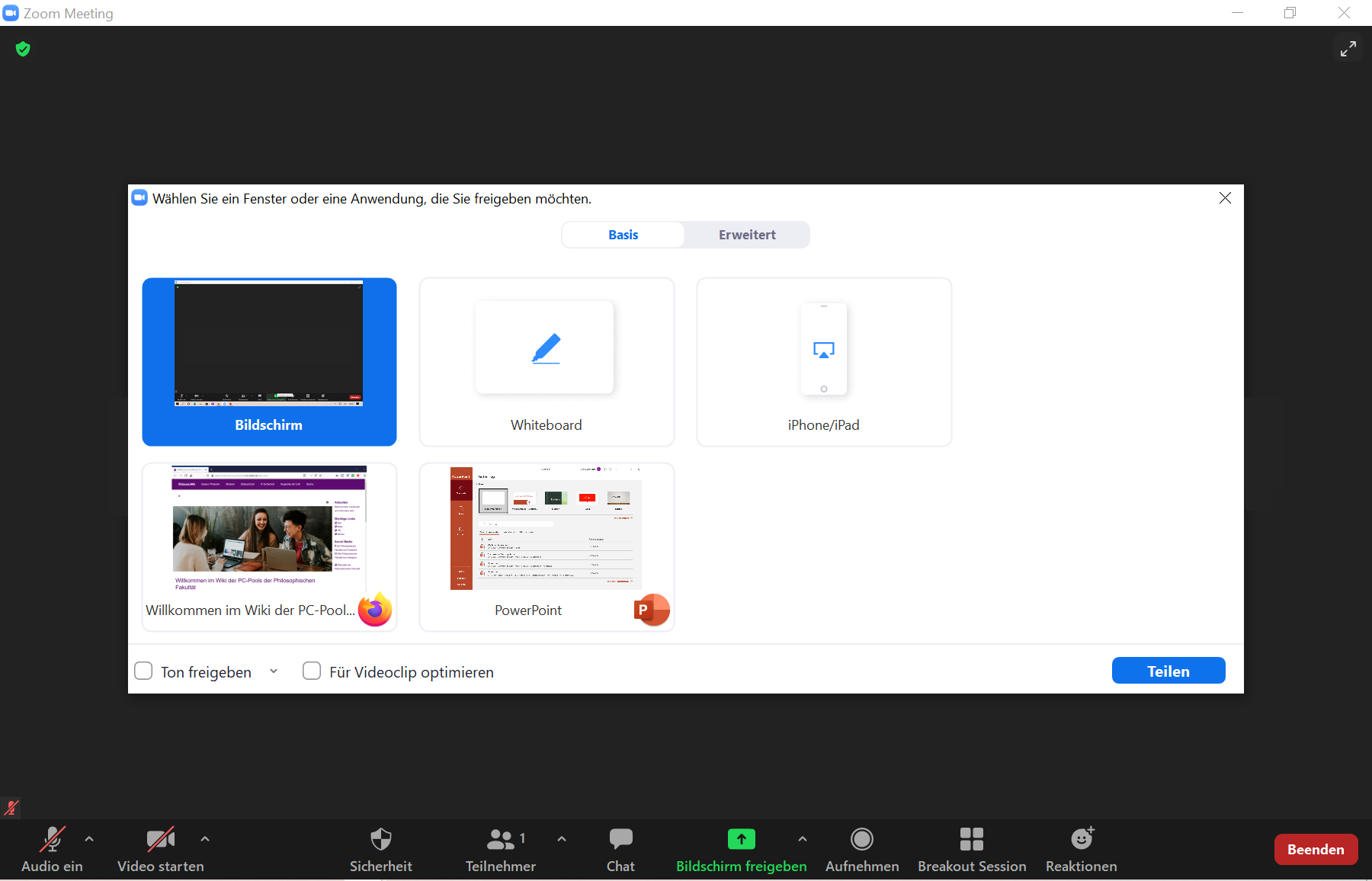
Task: Expand the Ton freigeben dropdown arrow
Action: (274, 671)
